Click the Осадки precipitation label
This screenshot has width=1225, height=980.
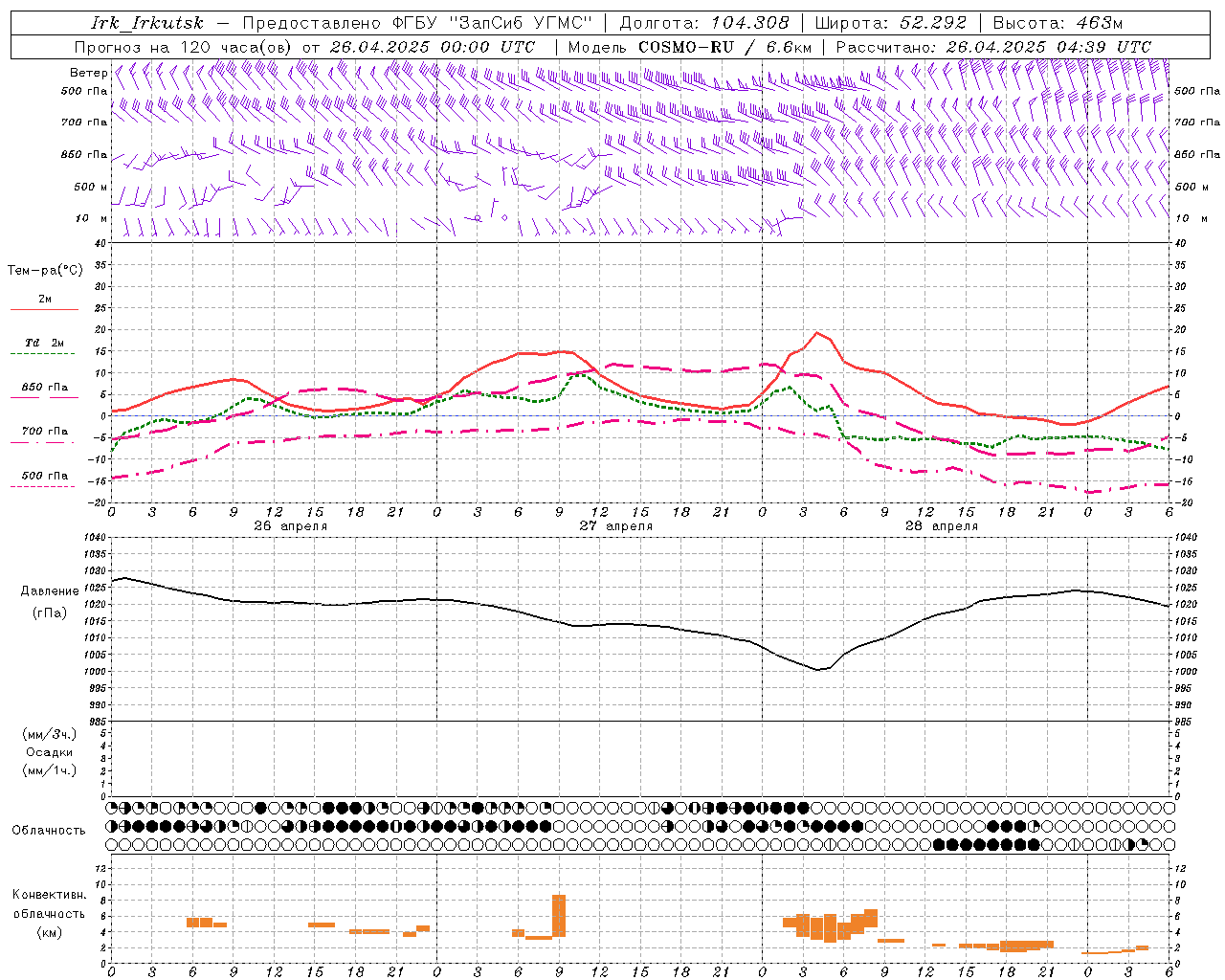50,752
